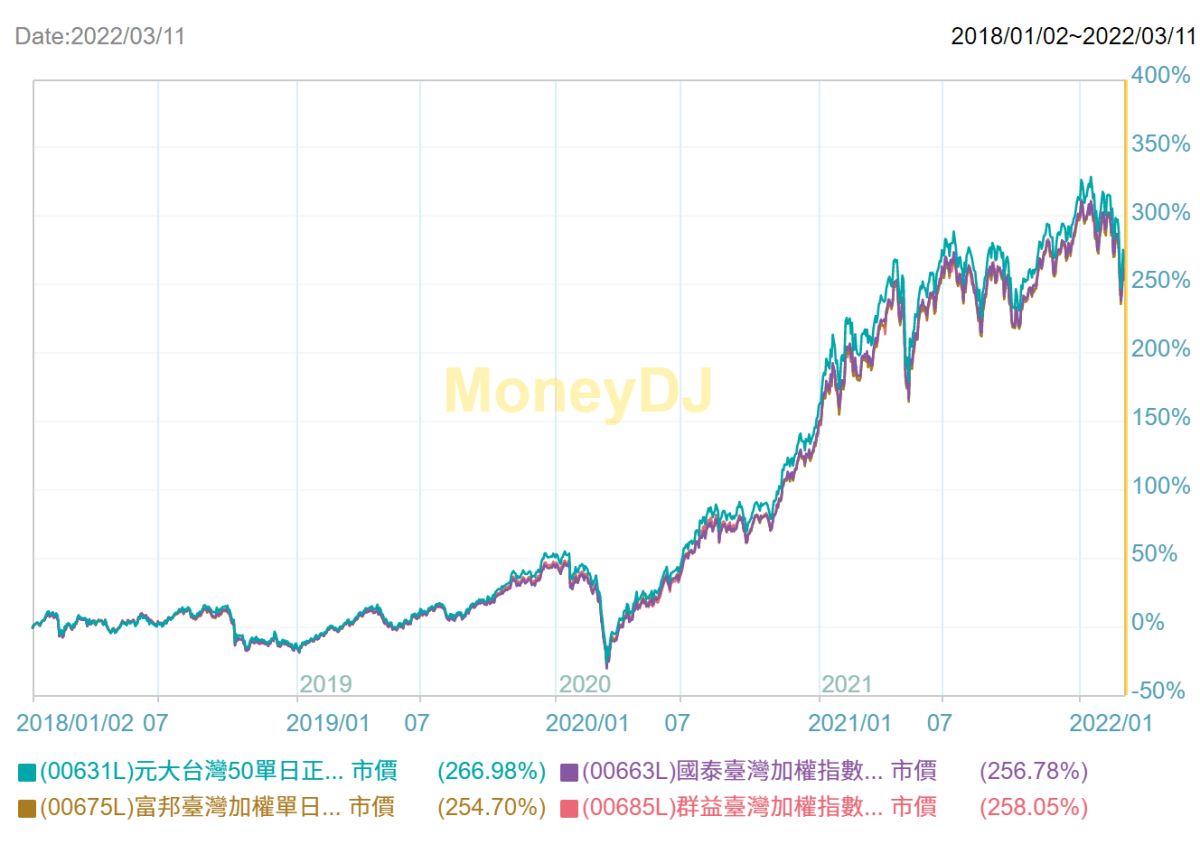Click the 300% y-axis label

[1161, 212]
